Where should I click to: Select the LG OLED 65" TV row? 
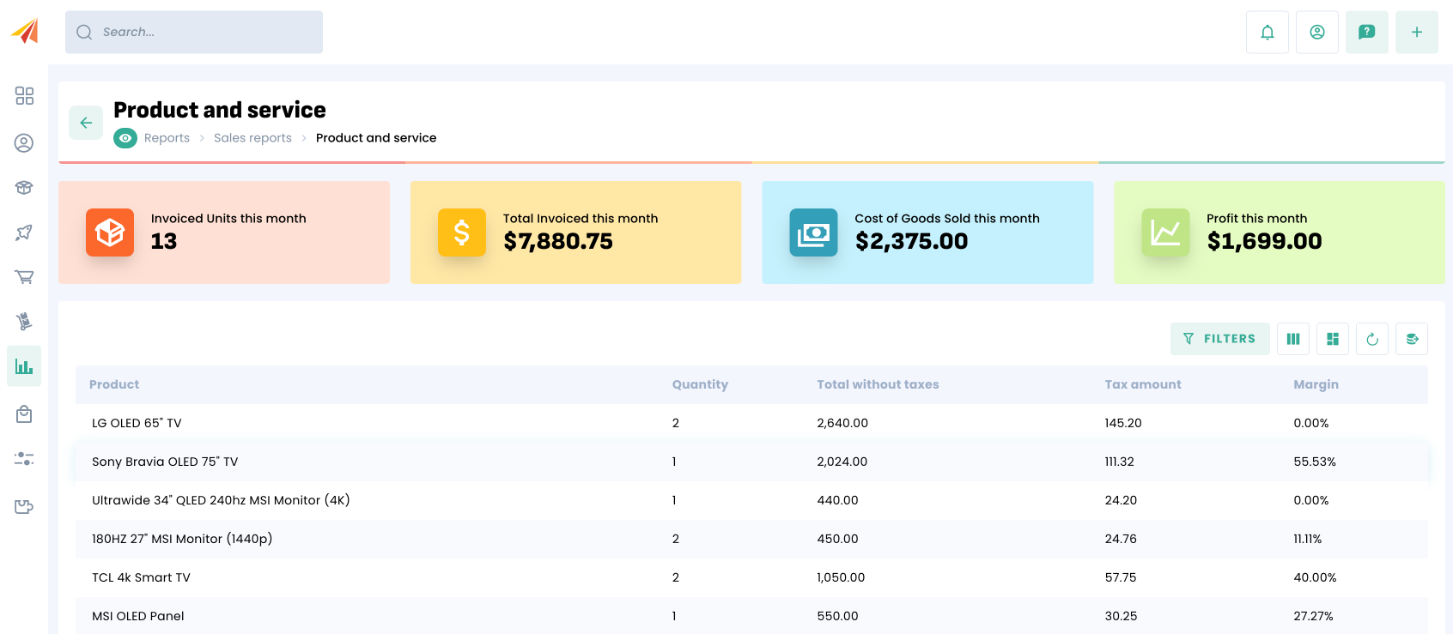[x=752, y=423]
